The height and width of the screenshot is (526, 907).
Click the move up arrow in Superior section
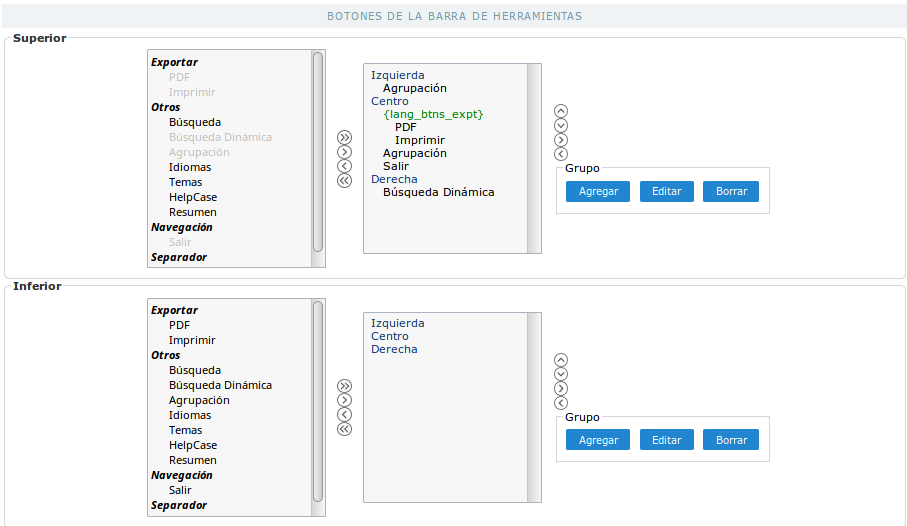pyautogui.click(x=561, y=111)
